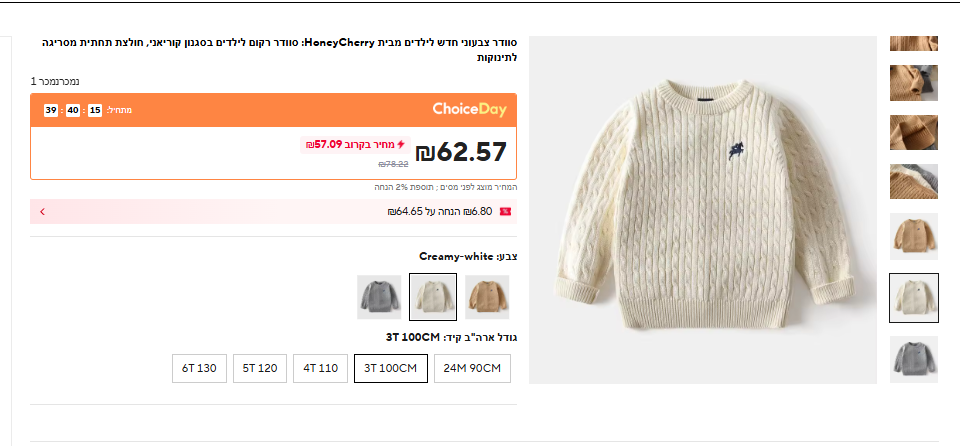Select the 24M 90CM size option
Image resolution: width=960 pixels, height=446 pixels.
[x=473, y=368]
